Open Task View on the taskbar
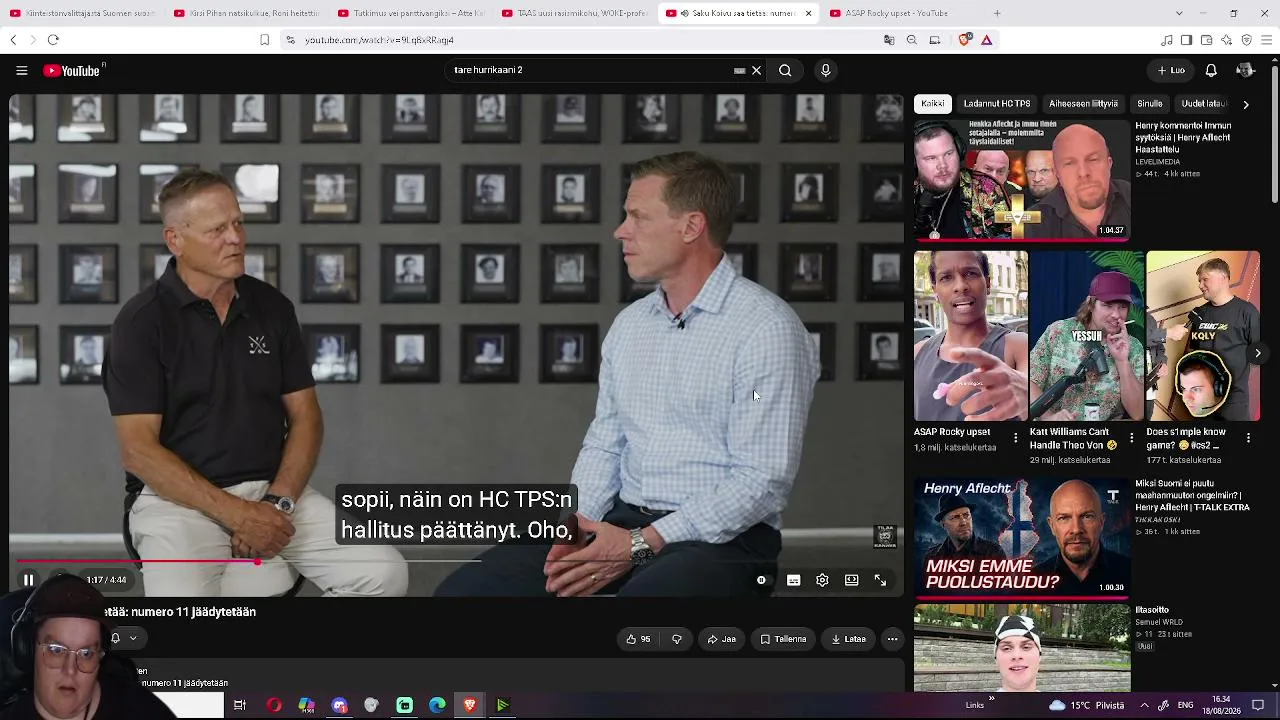The image size is (1280, 720). (x=240, y=705)
